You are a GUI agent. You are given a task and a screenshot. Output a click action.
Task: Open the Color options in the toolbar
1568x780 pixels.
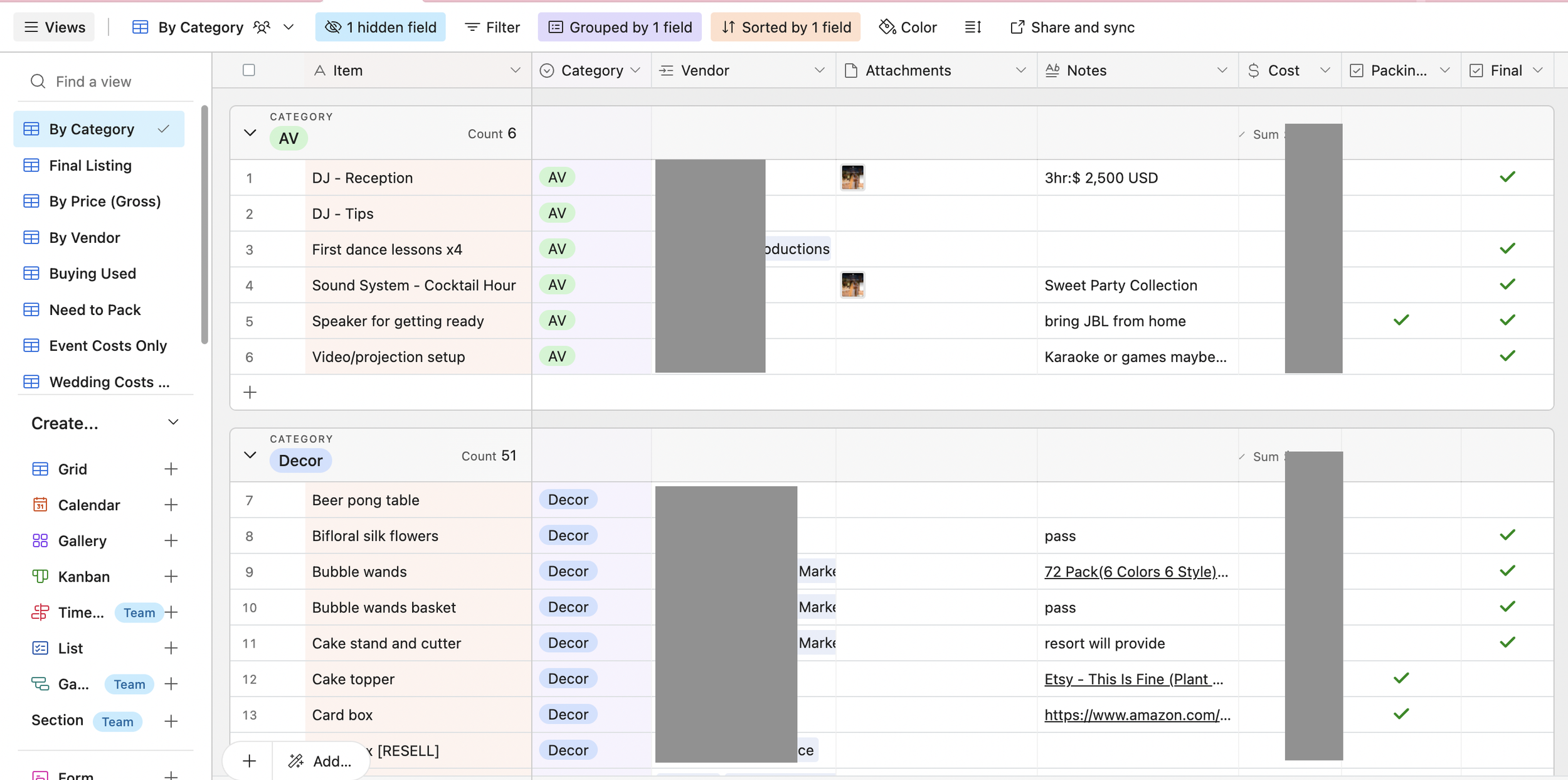(908, 27)
